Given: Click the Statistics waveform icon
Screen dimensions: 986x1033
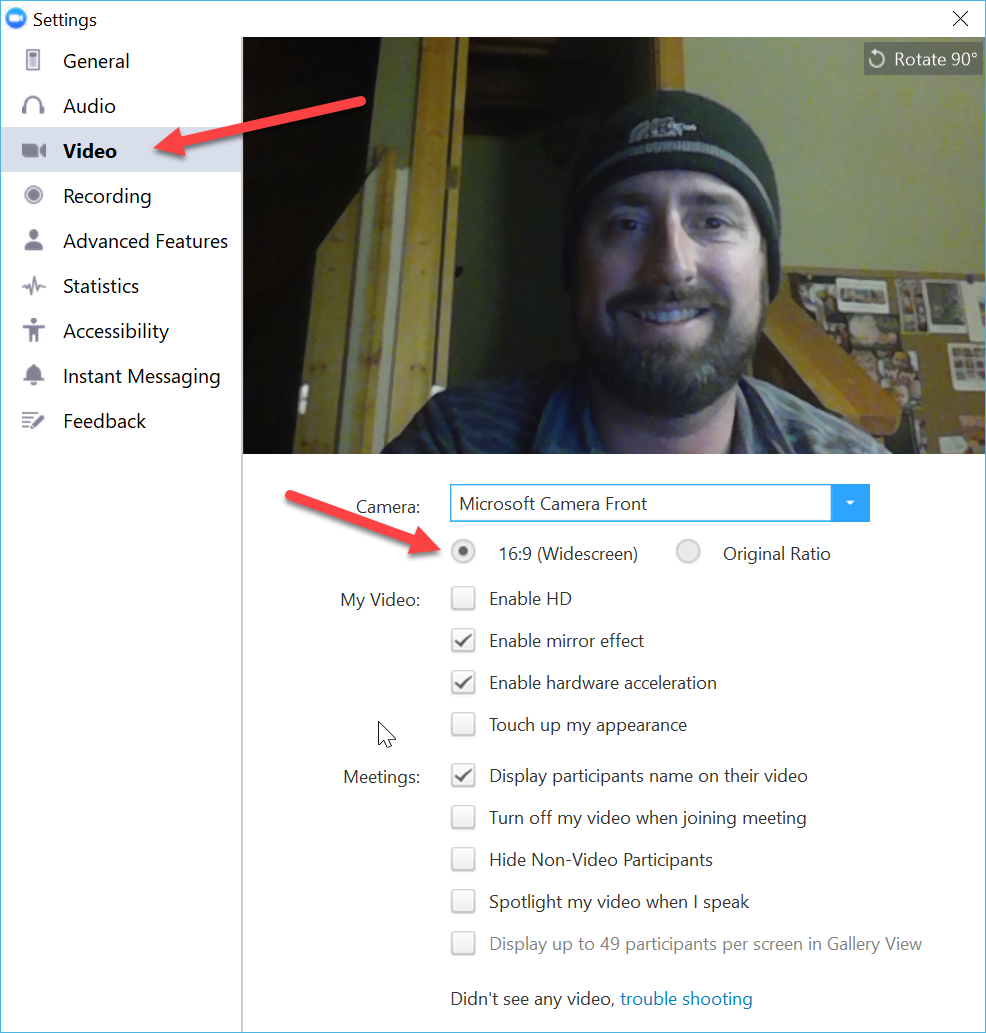Looking at the screenshot, I should [34, 286].
